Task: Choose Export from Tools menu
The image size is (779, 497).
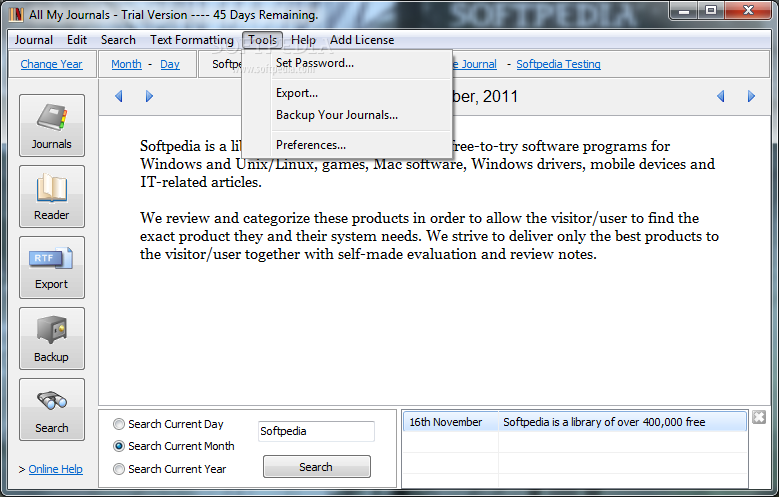Action: (348, 93)
